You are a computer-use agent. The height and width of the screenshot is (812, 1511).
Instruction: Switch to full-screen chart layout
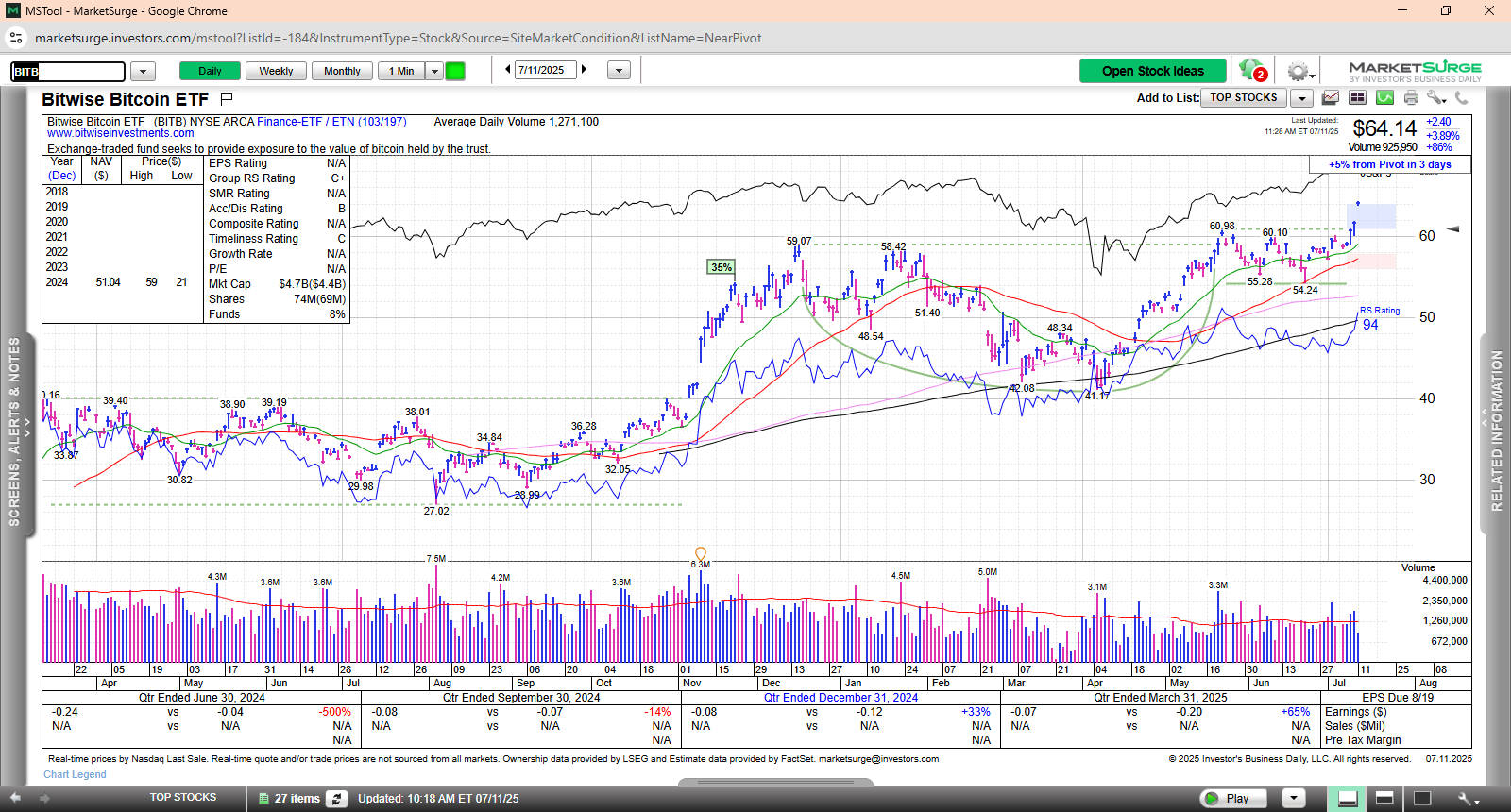tap(1421, 799)
